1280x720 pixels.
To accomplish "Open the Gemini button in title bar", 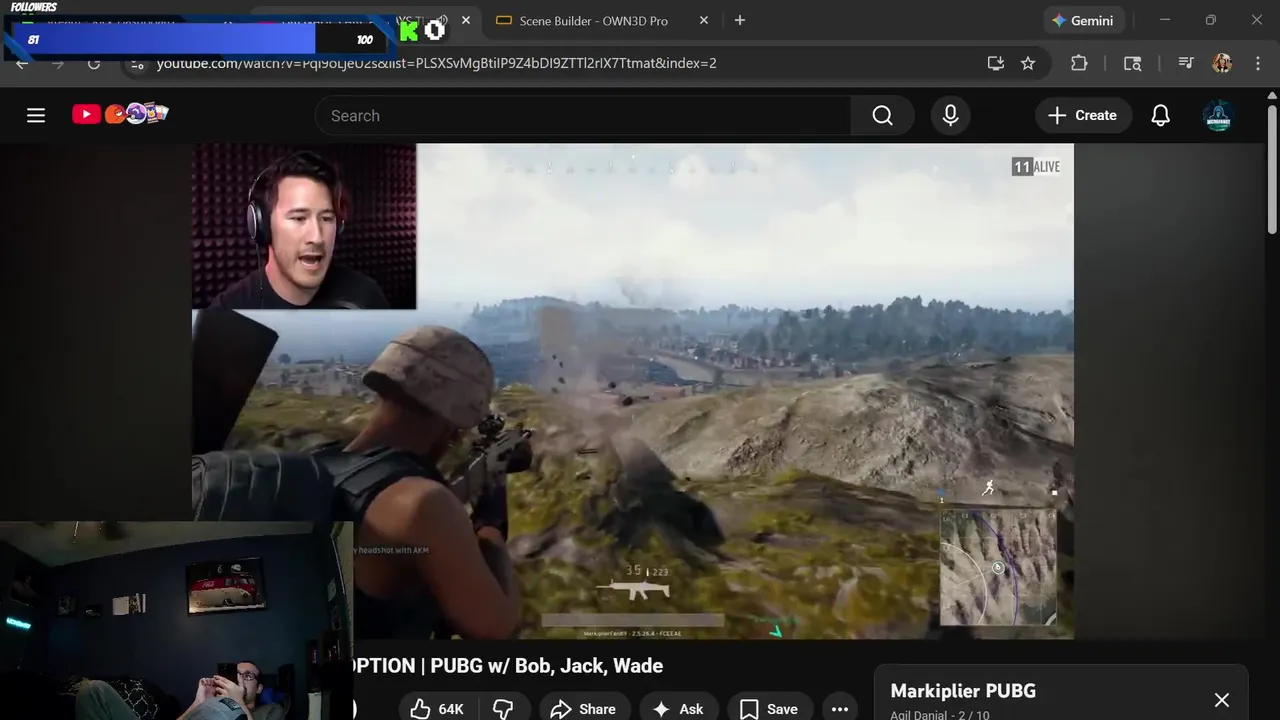I will [x=1084, y=20].
